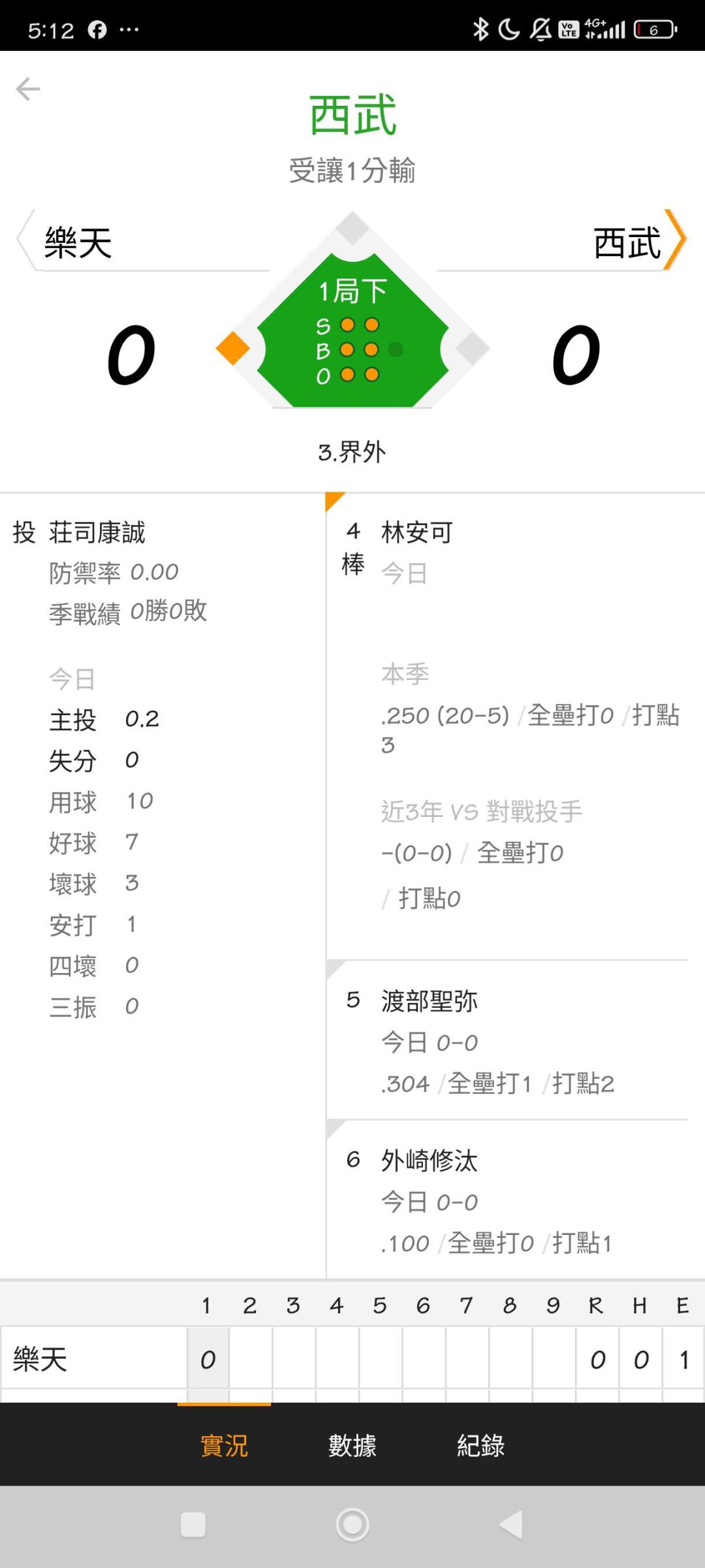Select the 實況 tab
This screenshot has height=1568, width=705.
pos(224,1445)
